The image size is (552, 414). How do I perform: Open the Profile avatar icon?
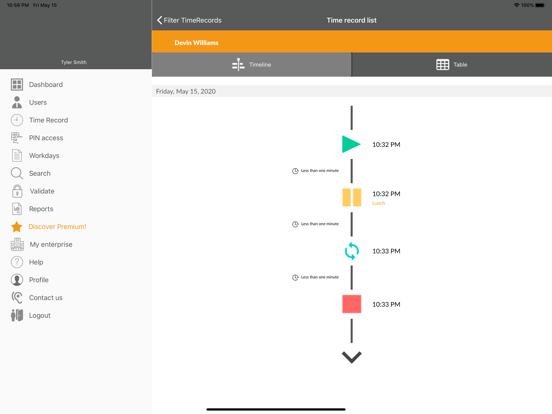click(17, 280)
